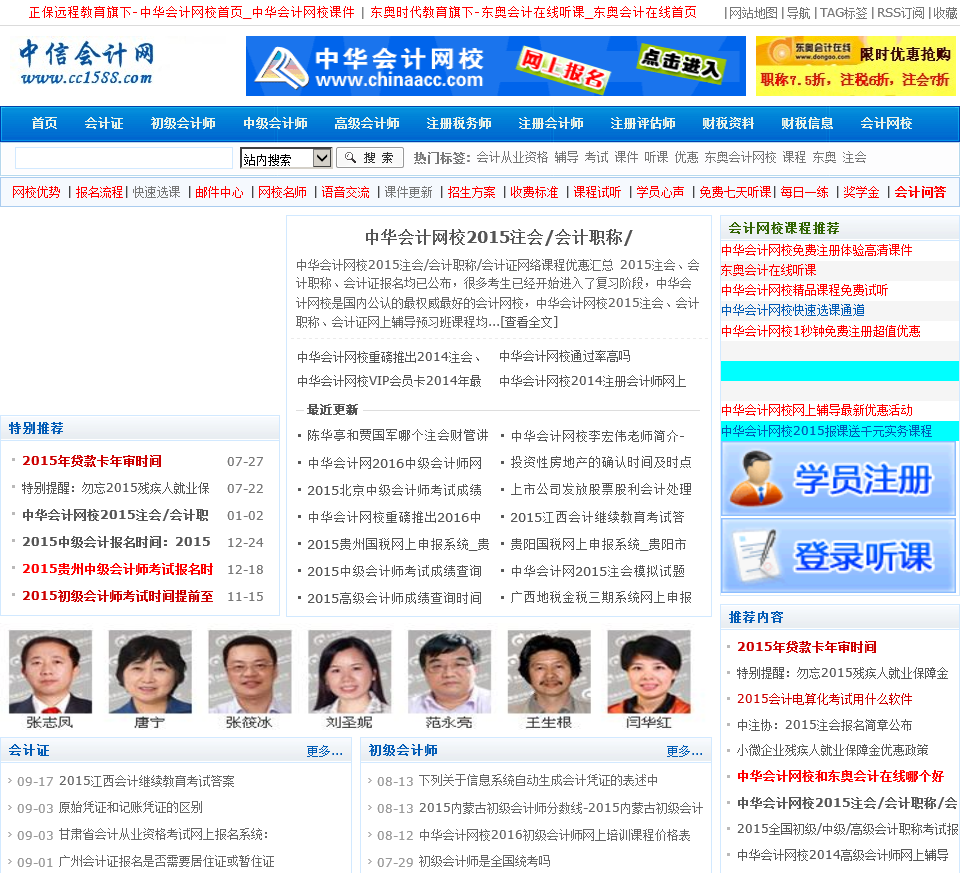Open 注册评估师 navigation tab
This screenshot has height=873, width=960.
coord(642,124)
